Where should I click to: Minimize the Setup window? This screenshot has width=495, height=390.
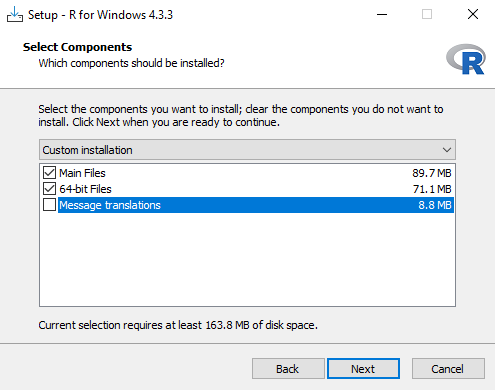tap(382, 15)
